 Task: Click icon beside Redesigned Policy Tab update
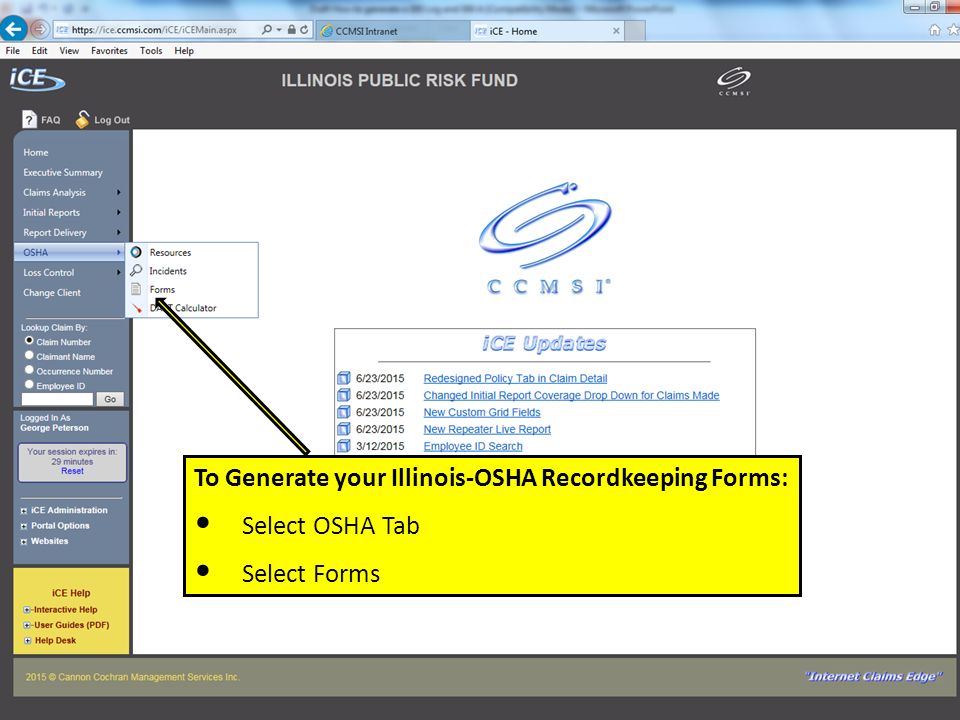click(x=344, y=378)
